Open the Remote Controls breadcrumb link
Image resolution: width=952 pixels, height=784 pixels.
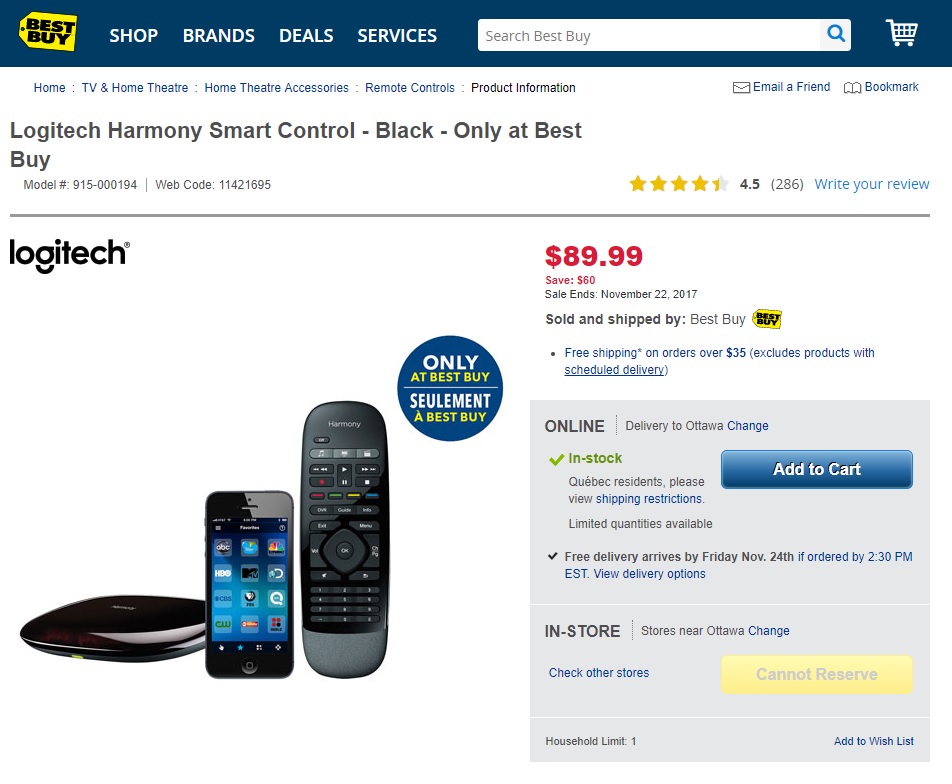tap(410, 88)
